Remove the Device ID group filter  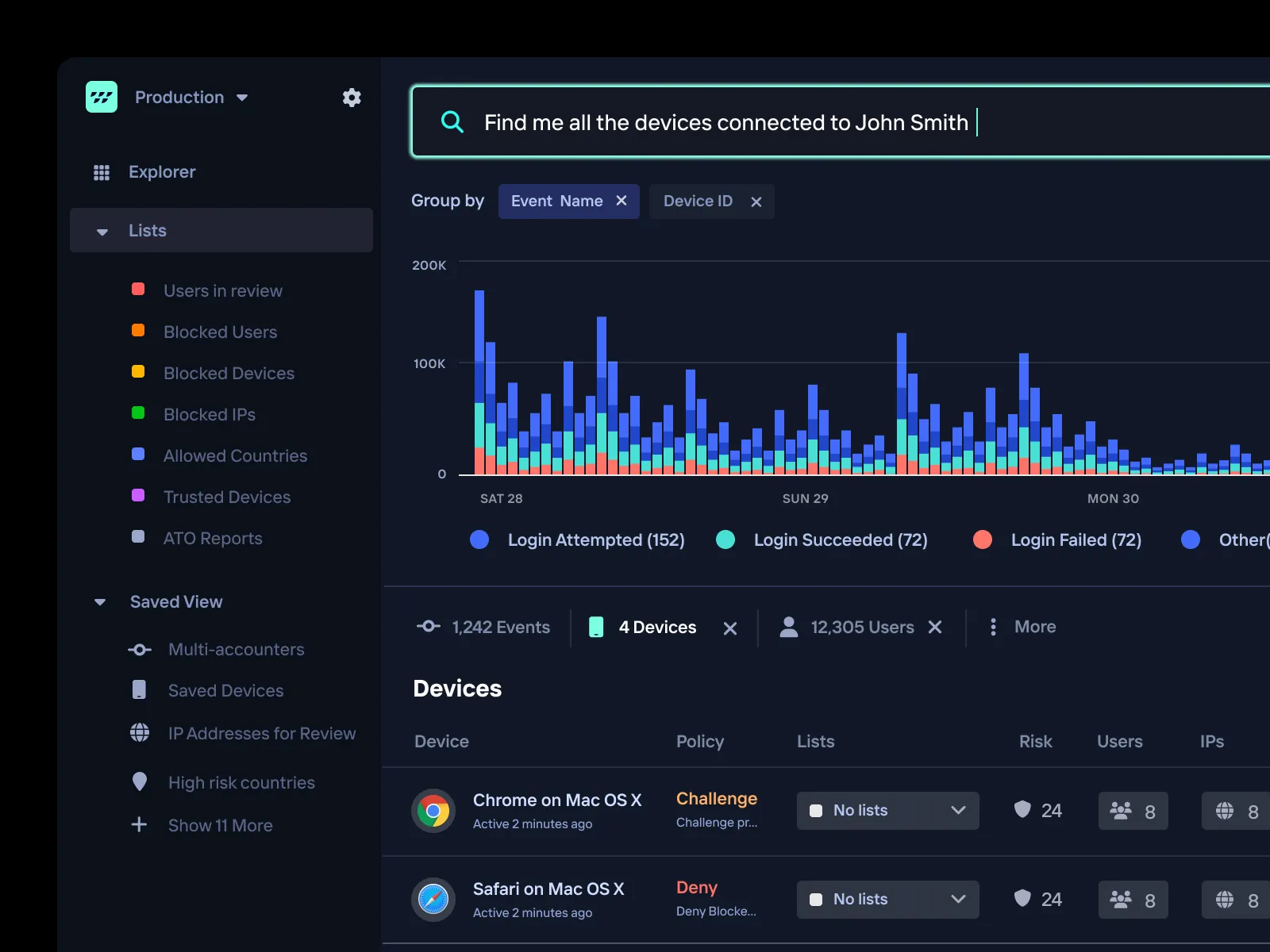coord(756,202)
